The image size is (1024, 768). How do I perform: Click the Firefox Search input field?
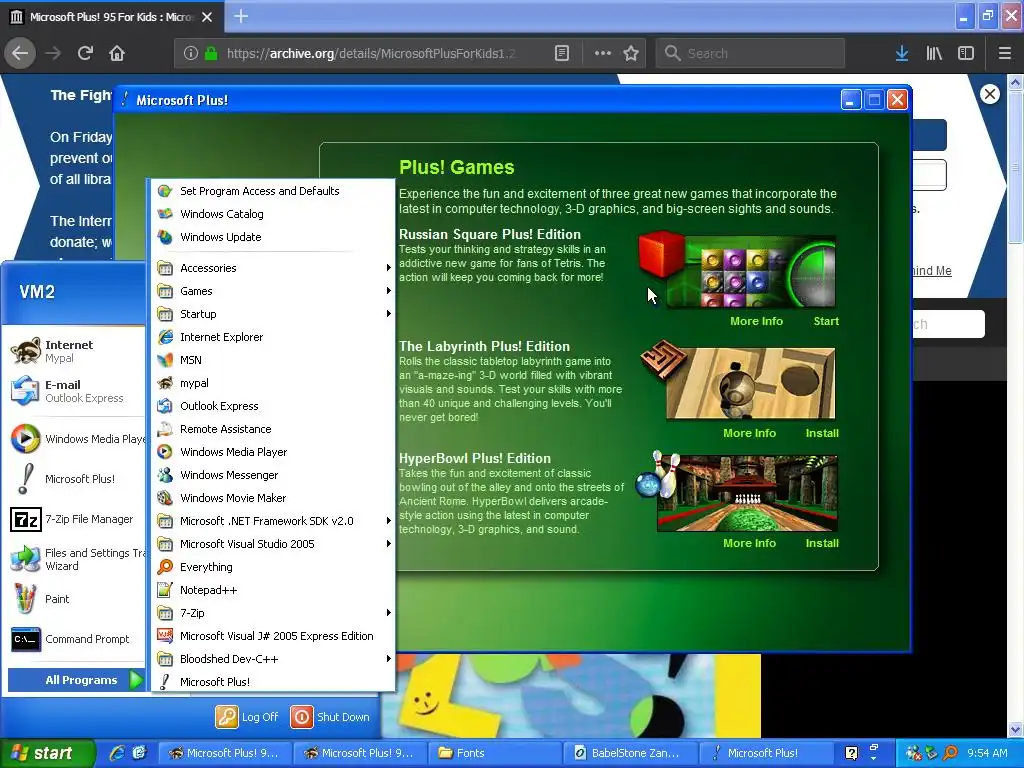click(750, 53)
